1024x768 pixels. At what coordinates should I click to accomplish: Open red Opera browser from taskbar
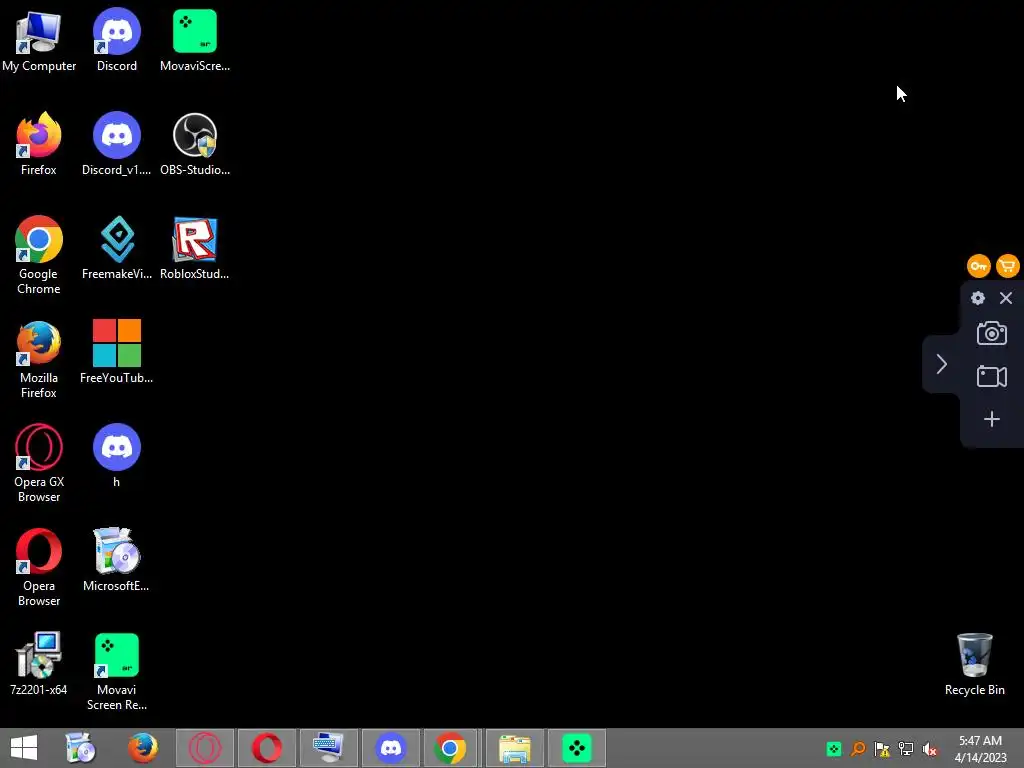click(266, 748)
